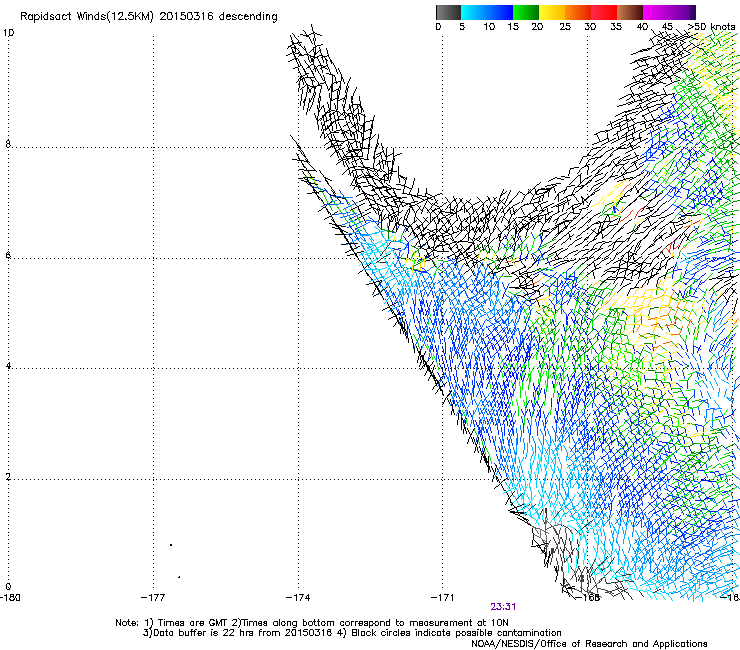Click the '-177' longitude axis label
This screenshot has height=650, width=740.
[153, 598]
